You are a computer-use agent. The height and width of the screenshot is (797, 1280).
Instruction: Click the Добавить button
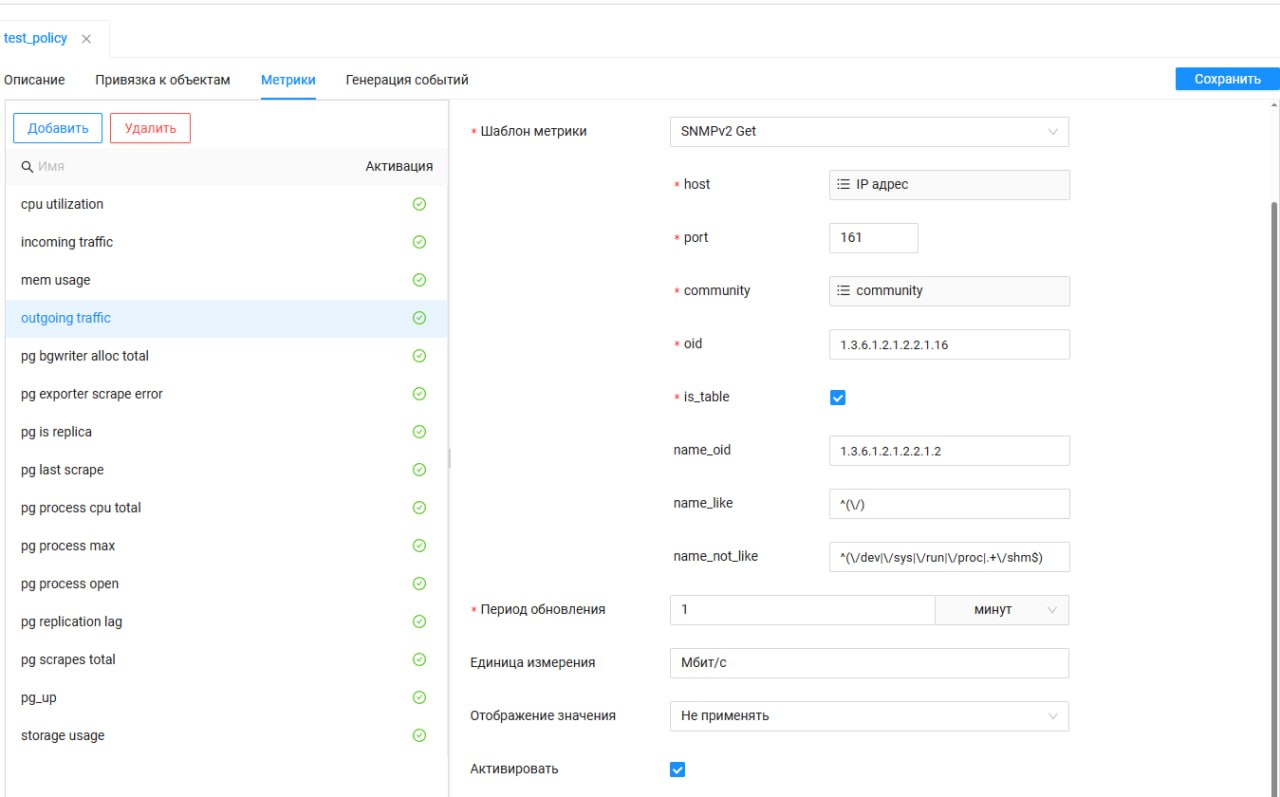[x=58, y=128]
